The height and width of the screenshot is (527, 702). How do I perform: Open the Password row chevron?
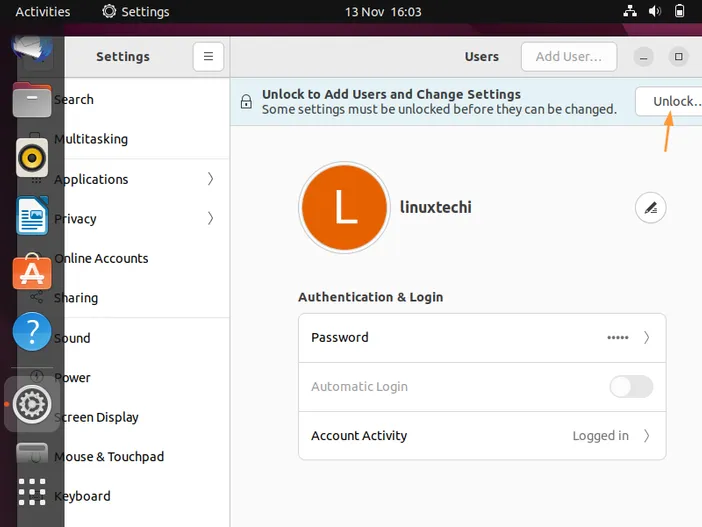646,337
